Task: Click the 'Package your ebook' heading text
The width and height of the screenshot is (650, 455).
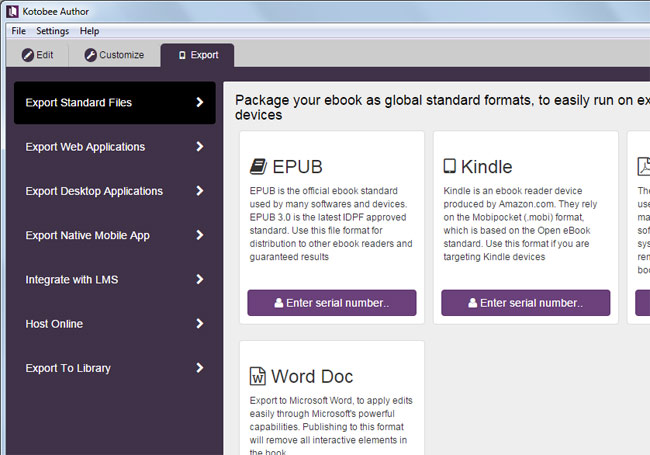Action: point(442,107)
